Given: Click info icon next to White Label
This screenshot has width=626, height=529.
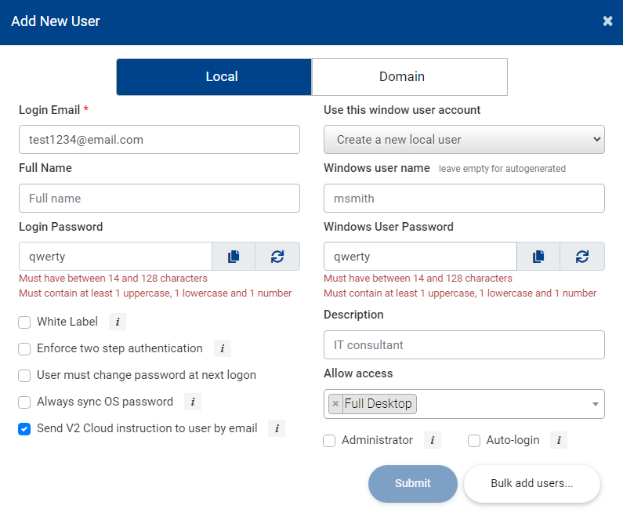Looking at the screenshot, I should click(x=117, y=322).
